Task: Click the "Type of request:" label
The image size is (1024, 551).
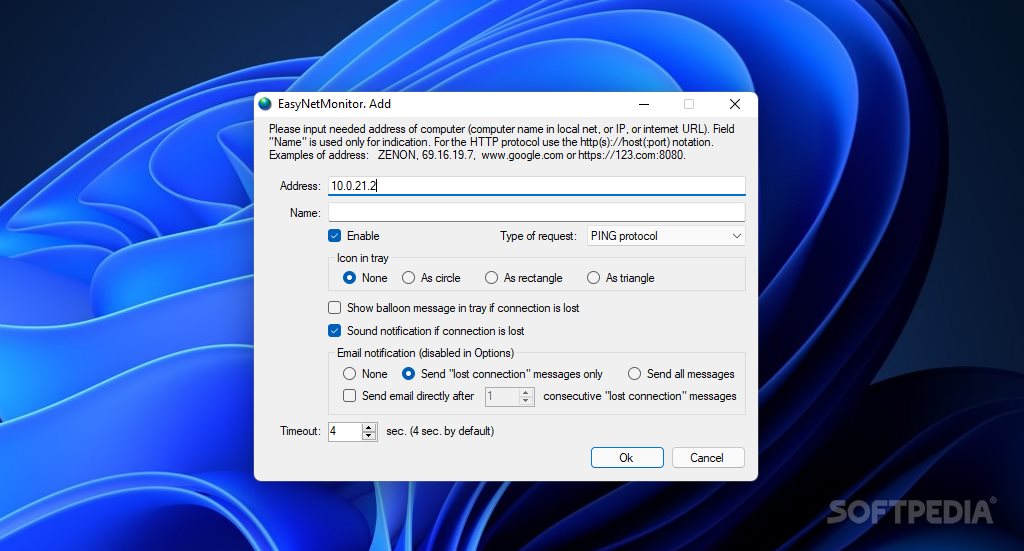Action: click(538, 236)
